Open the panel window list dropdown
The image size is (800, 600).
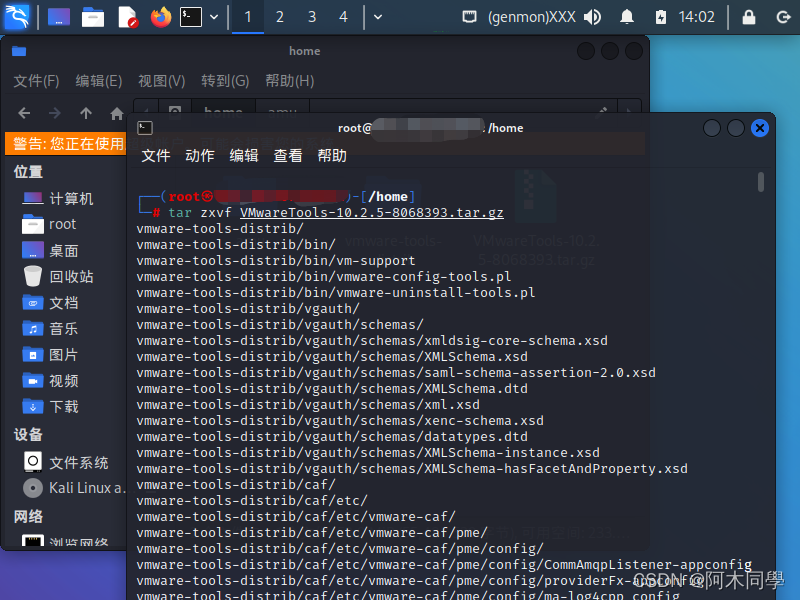378,17
